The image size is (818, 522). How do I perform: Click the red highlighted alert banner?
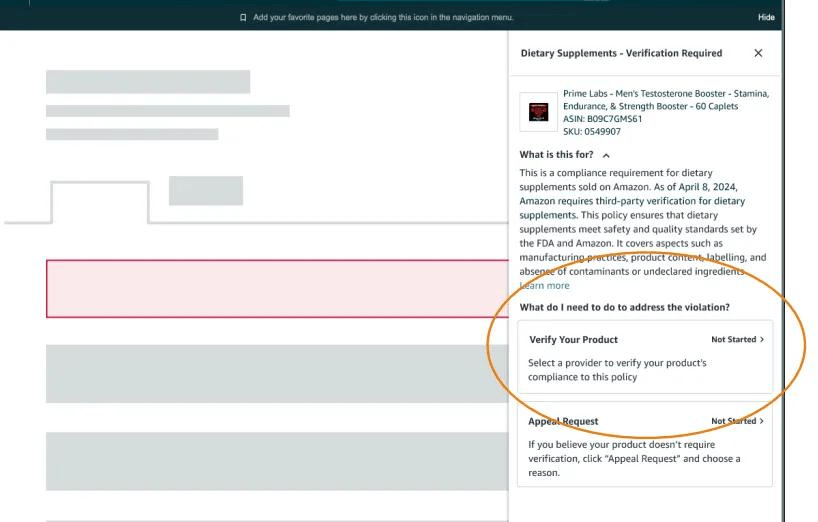click(277, 288)
